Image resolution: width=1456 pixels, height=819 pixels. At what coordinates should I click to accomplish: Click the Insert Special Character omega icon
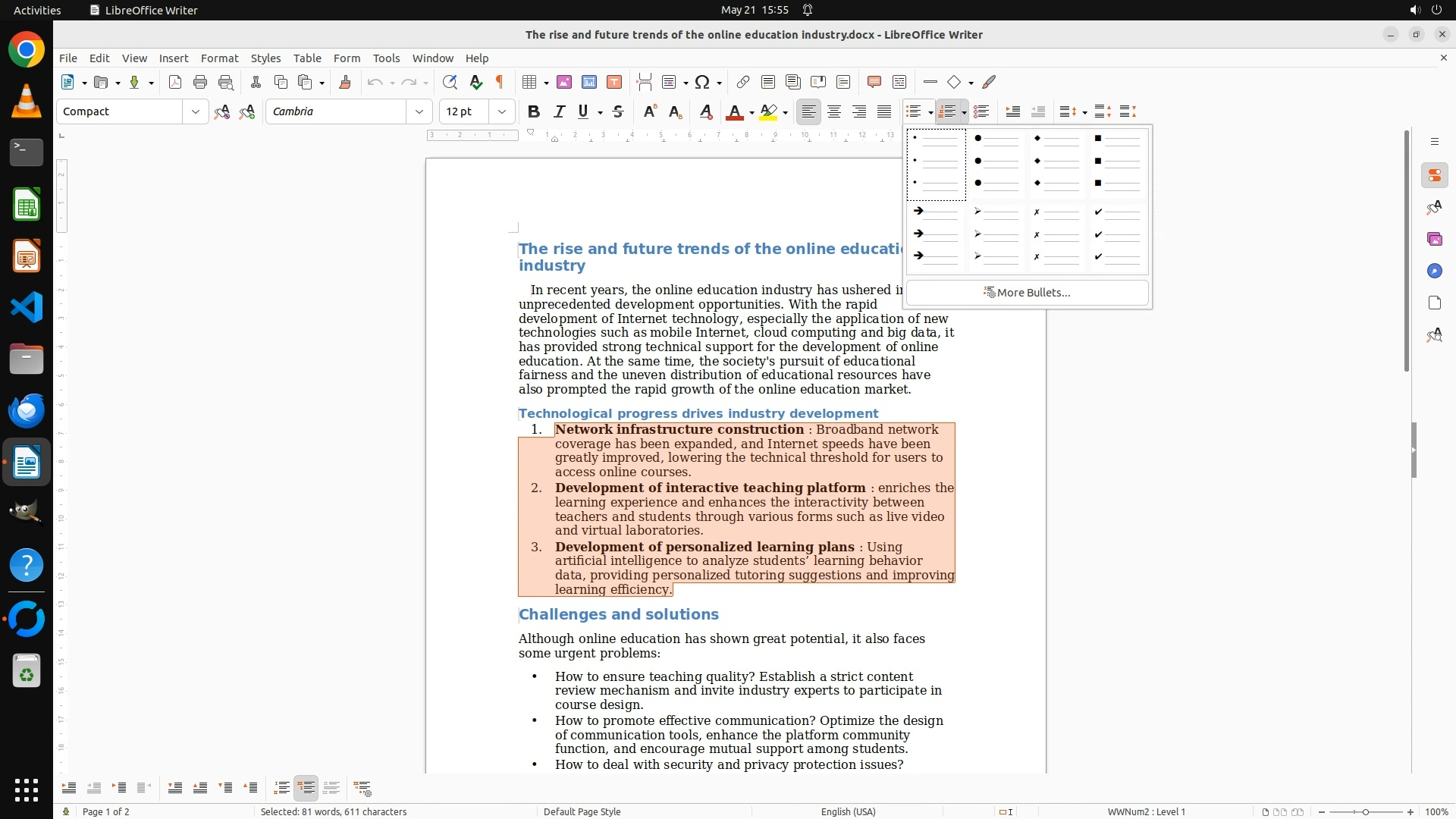click(x=702, y=82)
